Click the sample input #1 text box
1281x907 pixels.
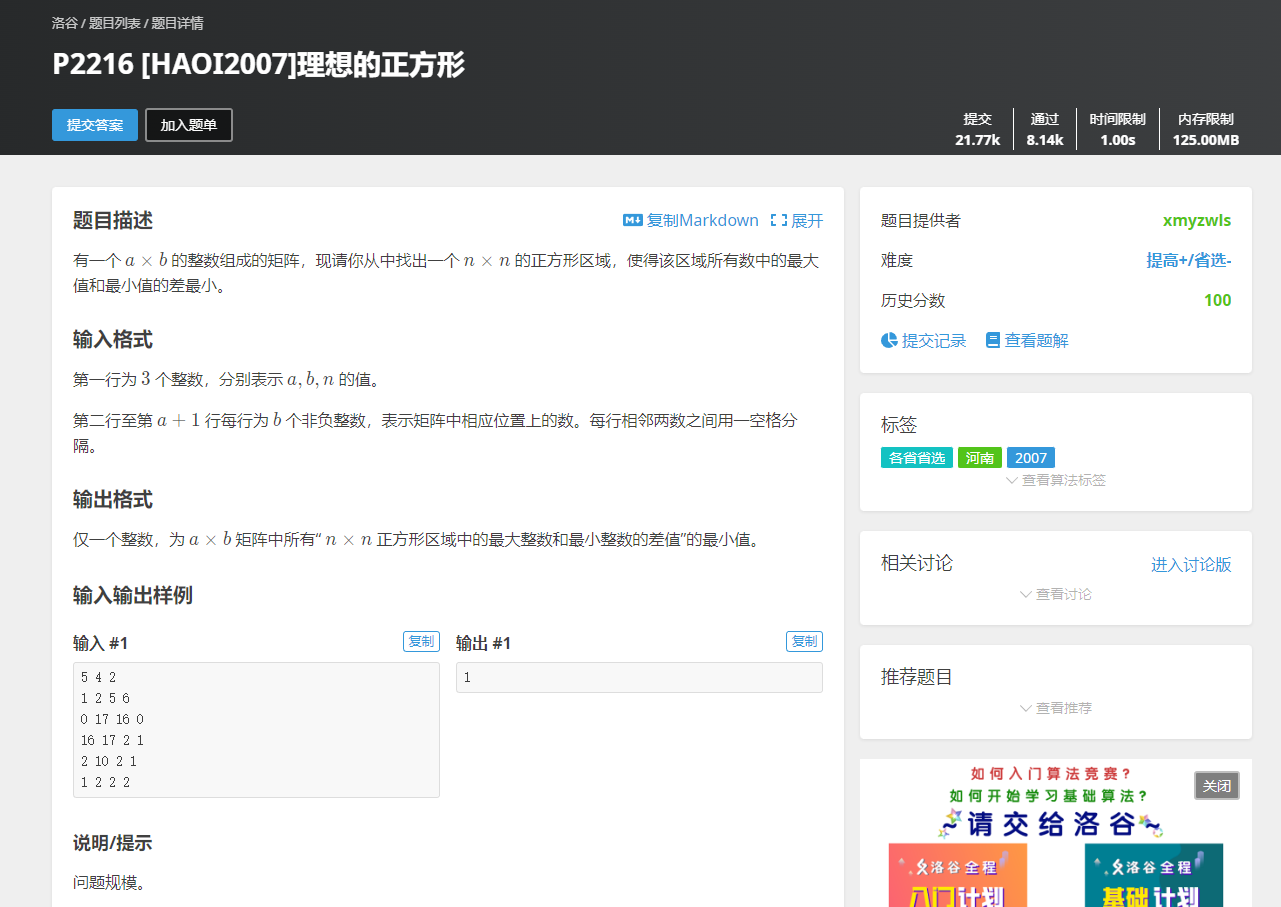(x=256, y=730)
